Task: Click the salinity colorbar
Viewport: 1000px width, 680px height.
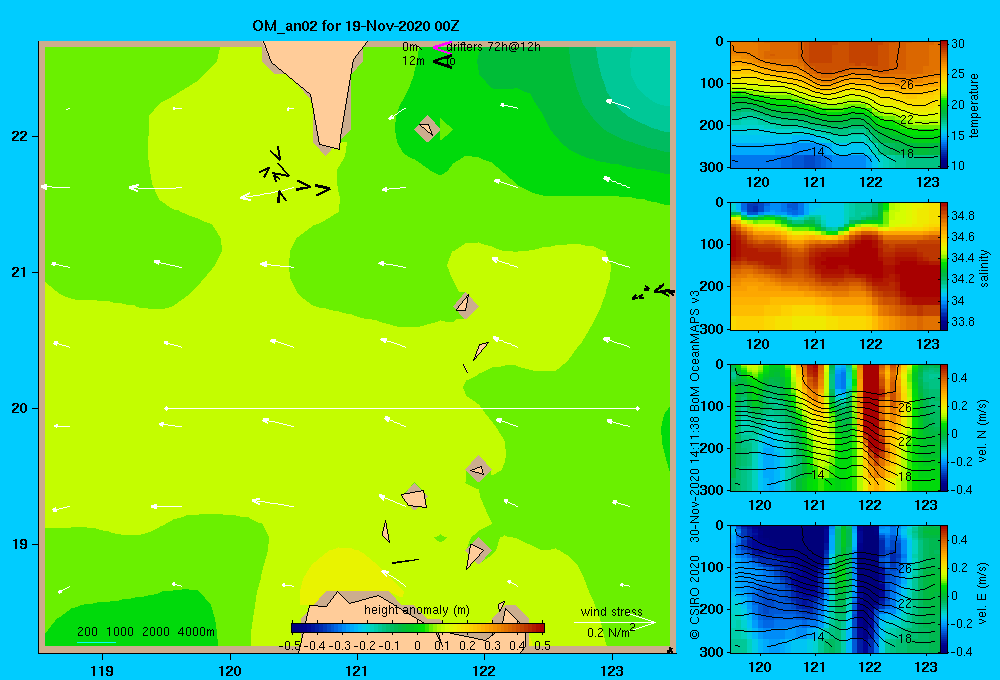Action: [943, 266]
